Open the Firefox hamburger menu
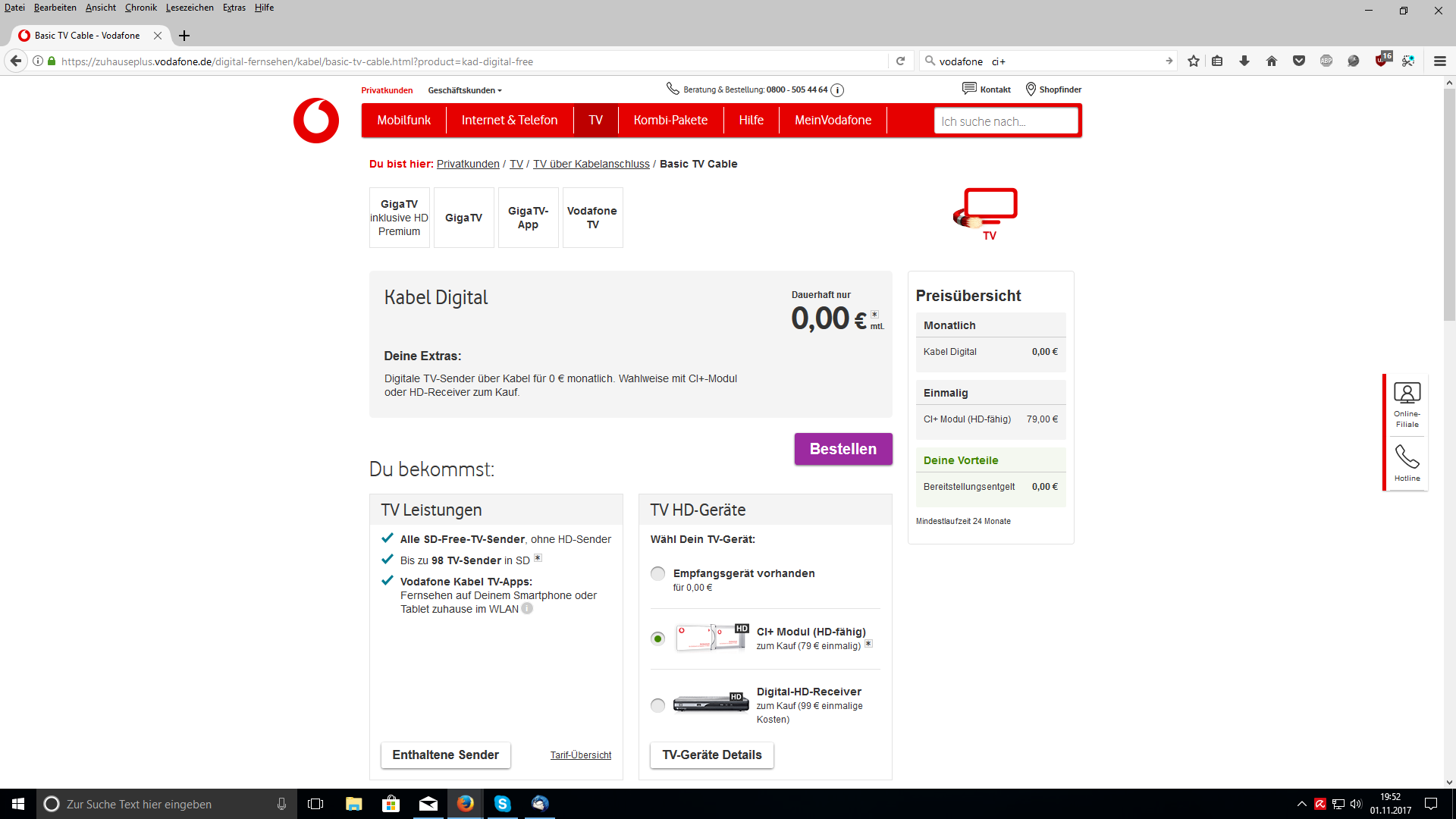Image resolution: width=1456 pixels, height=819 pixels. coord(1439,61)
